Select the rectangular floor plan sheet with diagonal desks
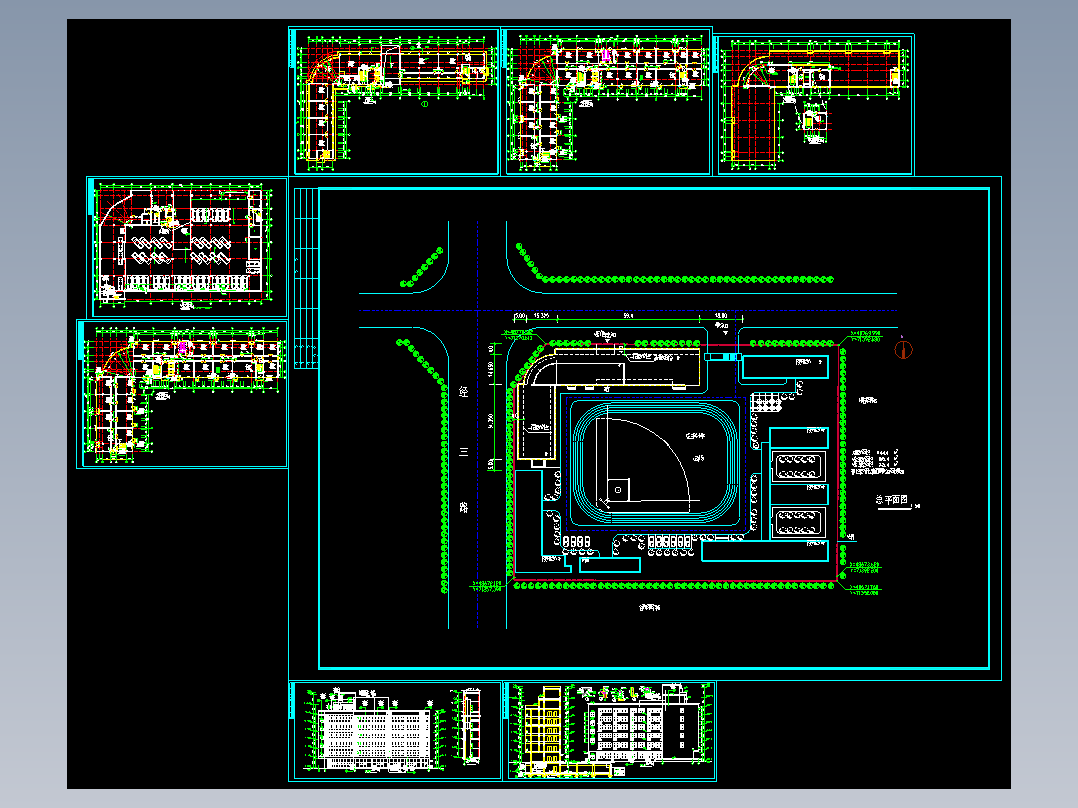Image resolution: width=1078 pixels, height=808 pixels. (187, 248)
